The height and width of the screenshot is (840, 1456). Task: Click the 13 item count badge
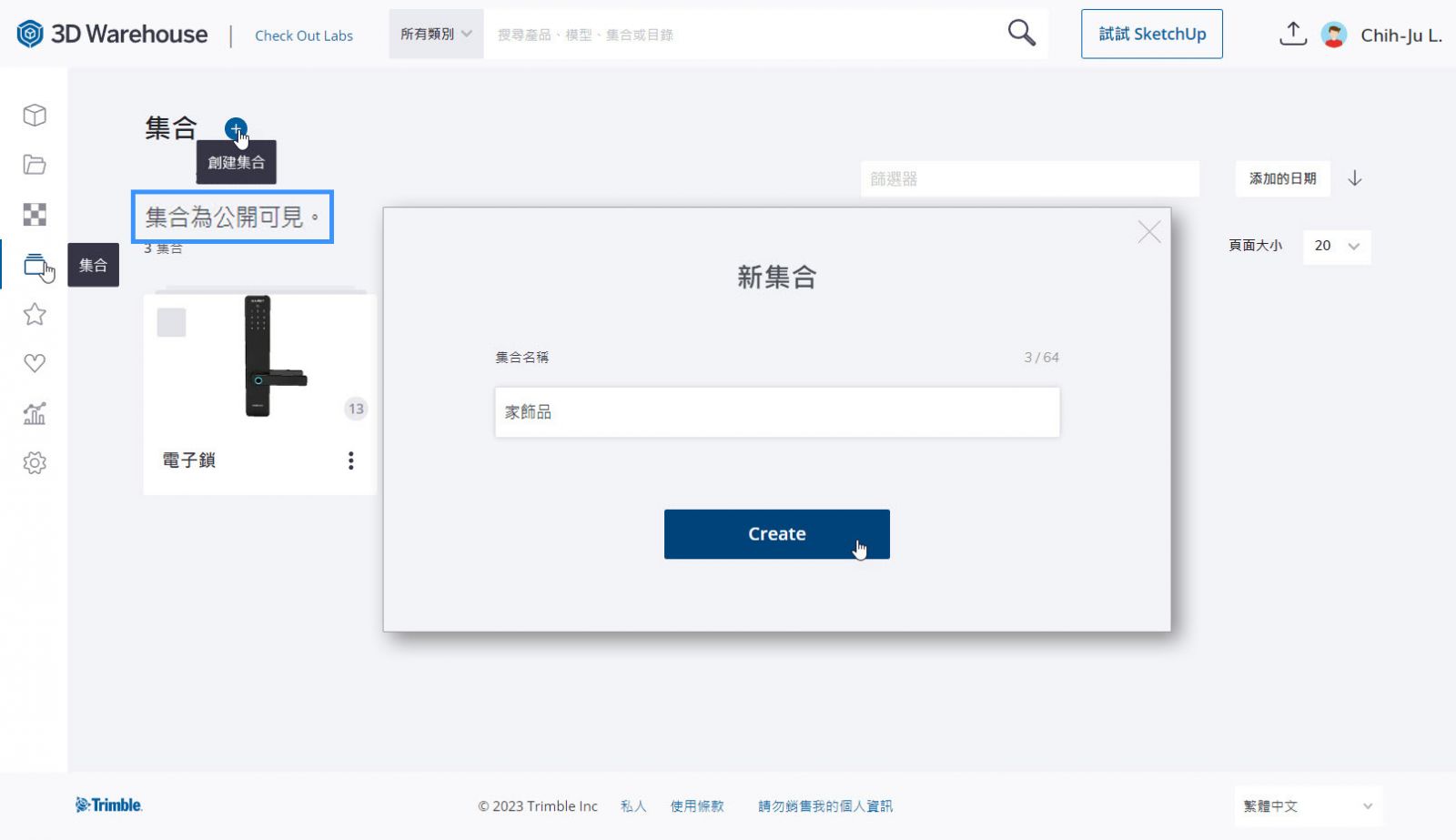[x=356, y=409]
